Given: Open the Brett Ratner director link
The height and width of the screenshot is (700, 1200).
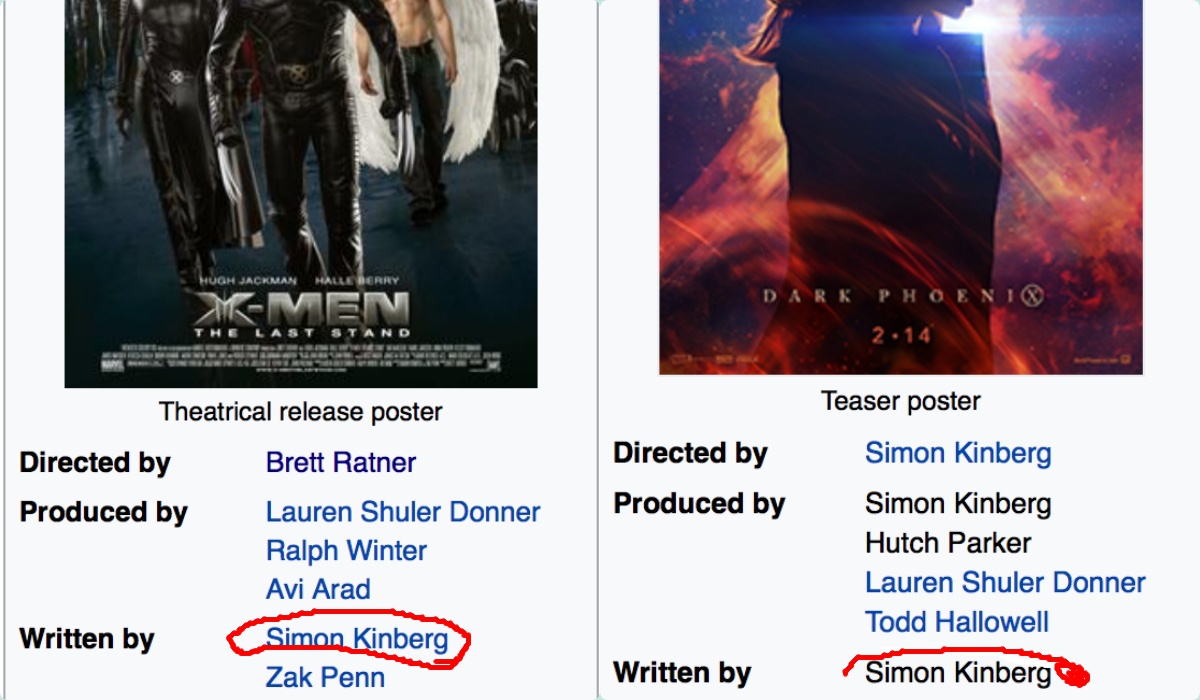Looking at the screenshot, I should click(x=341, y=463).
